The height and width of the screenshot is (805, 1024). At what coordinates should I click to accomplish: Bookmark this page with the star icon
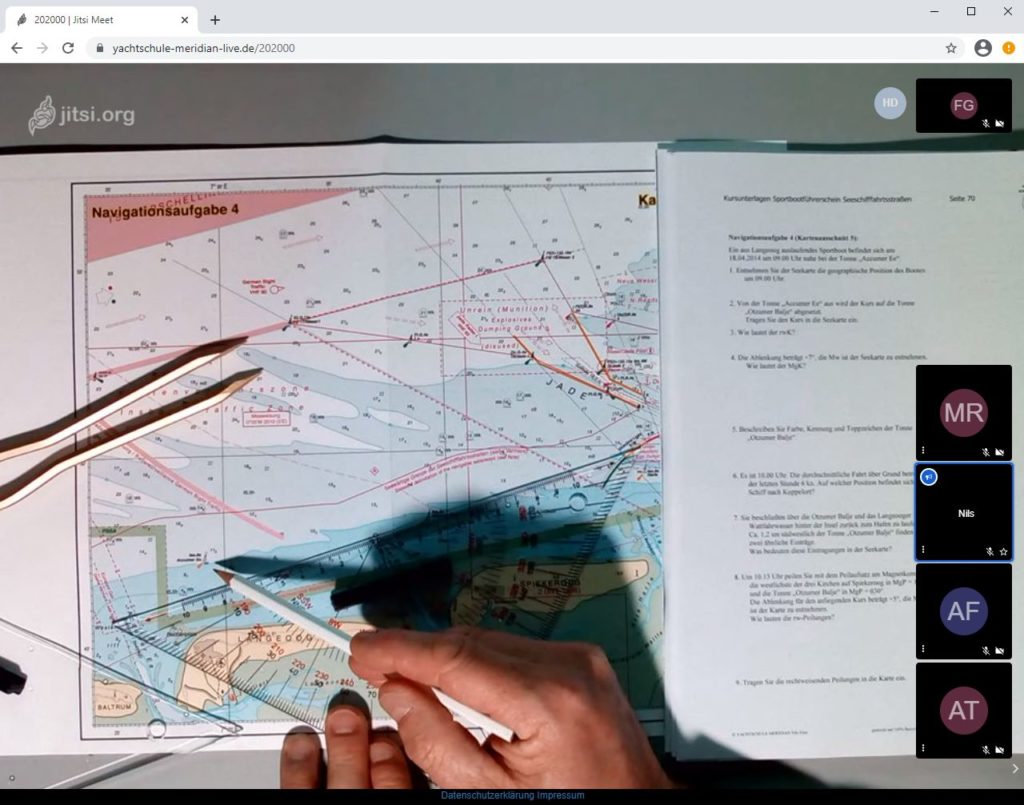[x=950, y=48]
